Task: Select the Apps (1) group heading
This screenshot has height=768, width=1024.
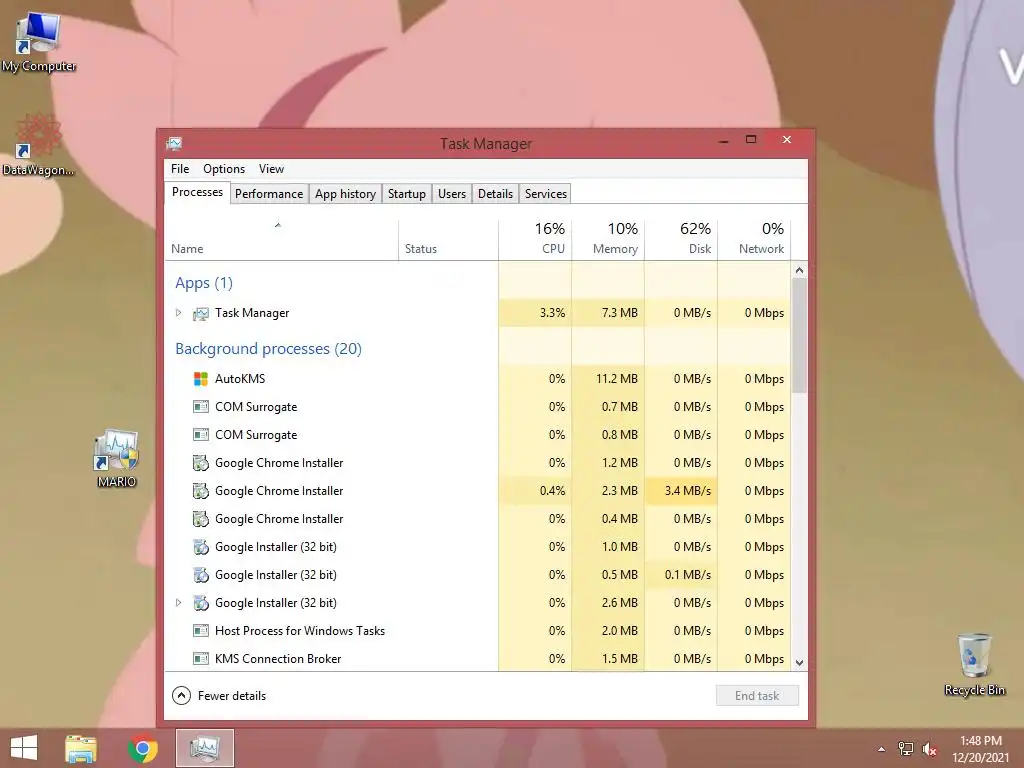Action: pyautogui.click(x=204, y=283)
